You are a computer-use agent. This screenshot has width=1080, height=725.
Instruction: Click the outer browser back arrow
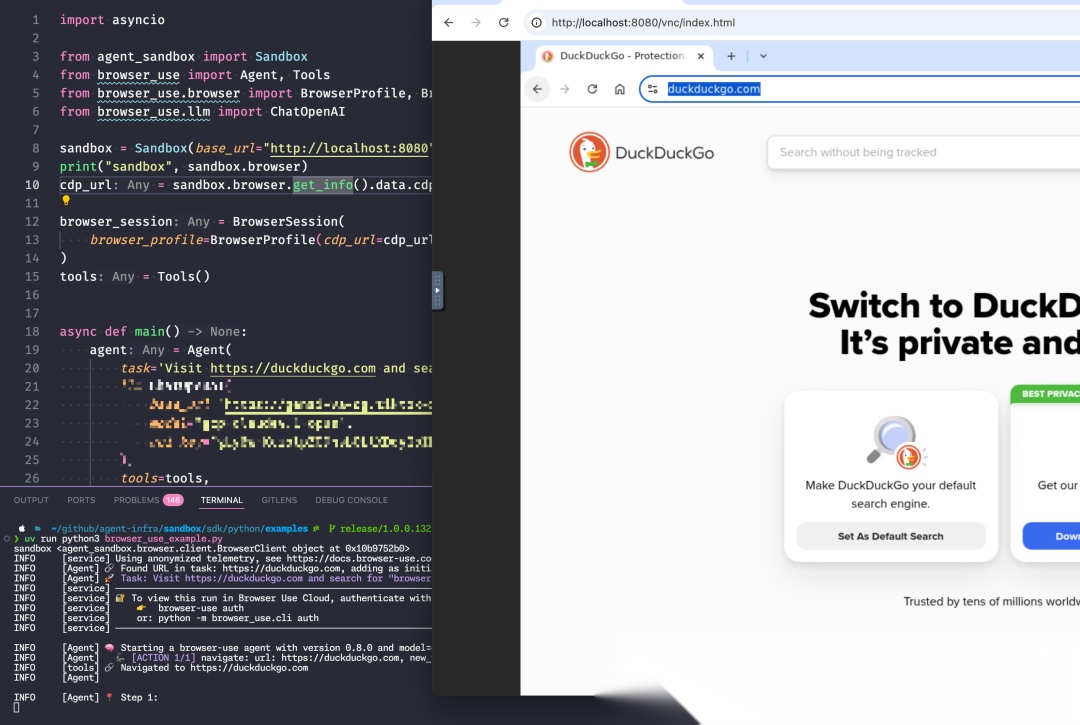pos(448,23)
